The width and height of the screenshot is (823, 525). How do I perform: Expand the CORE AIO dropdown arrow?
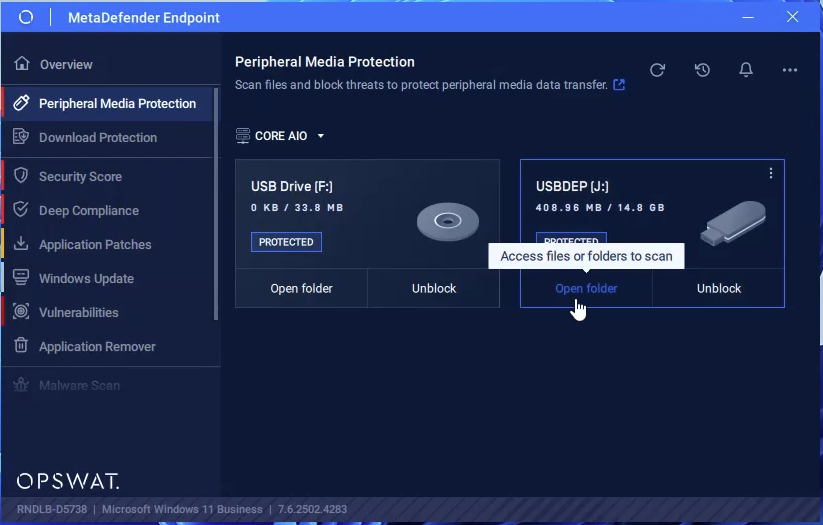[x=321, y=136]
